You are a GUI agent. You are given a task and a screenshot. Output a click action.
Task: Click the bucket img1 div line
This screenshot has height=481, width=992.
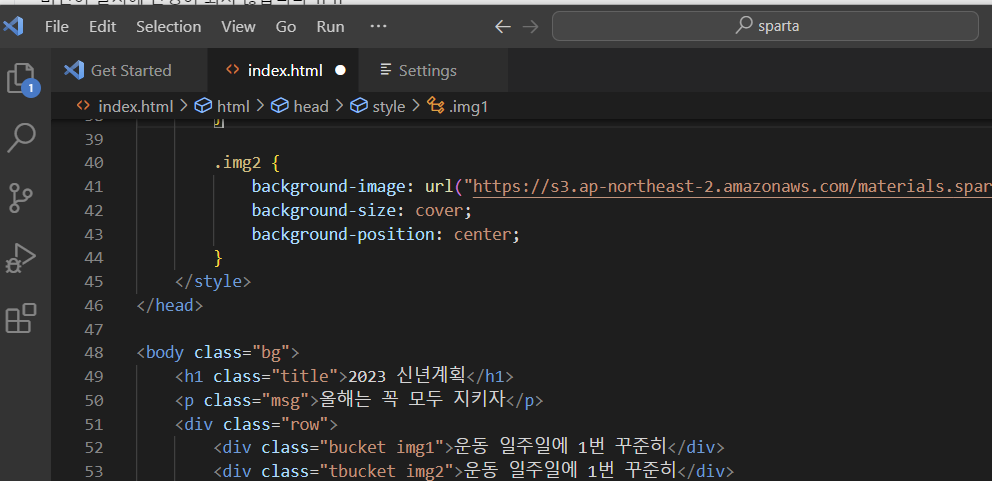tap(469, 447)
